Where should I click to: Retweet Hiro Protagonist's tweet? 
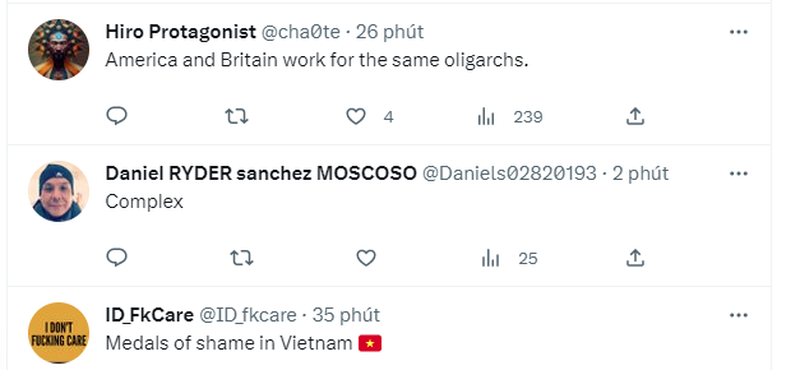(237, 117)
